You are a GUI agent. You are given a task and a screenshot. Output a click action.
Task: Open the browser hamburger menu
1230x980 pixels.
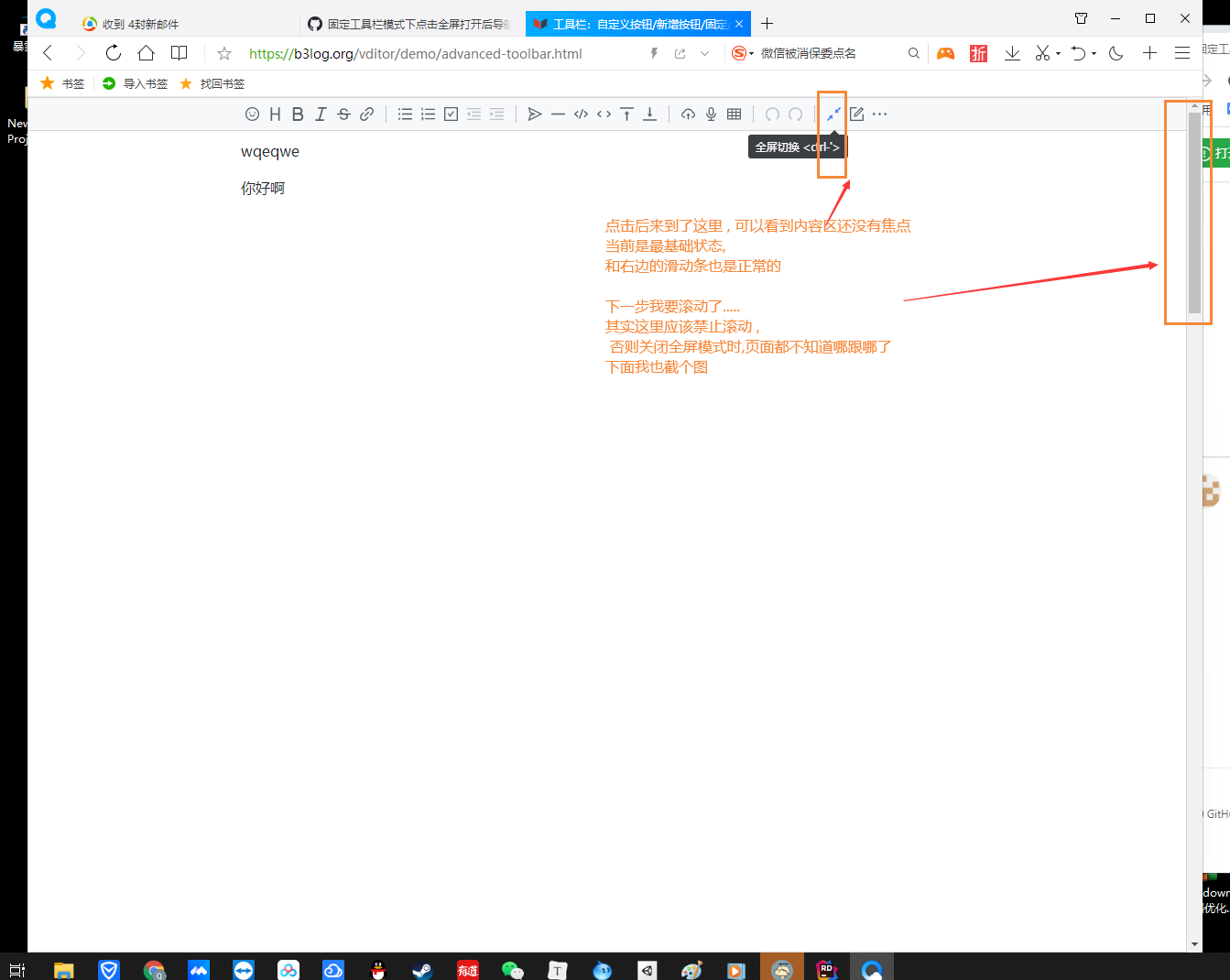[x=1182, y=52]
